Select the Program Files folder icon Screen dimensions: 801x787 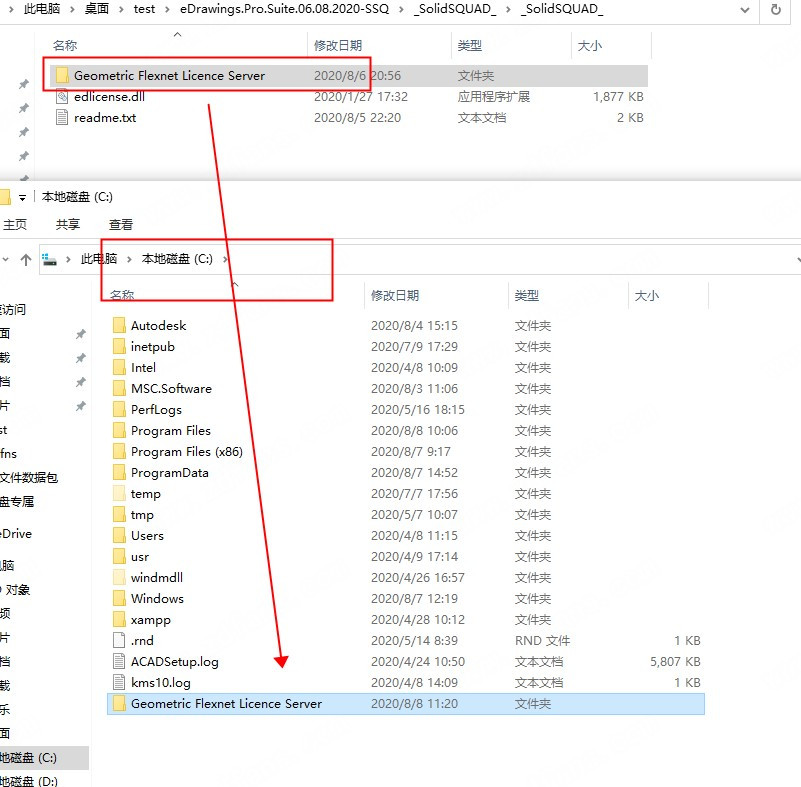[119, 431]
